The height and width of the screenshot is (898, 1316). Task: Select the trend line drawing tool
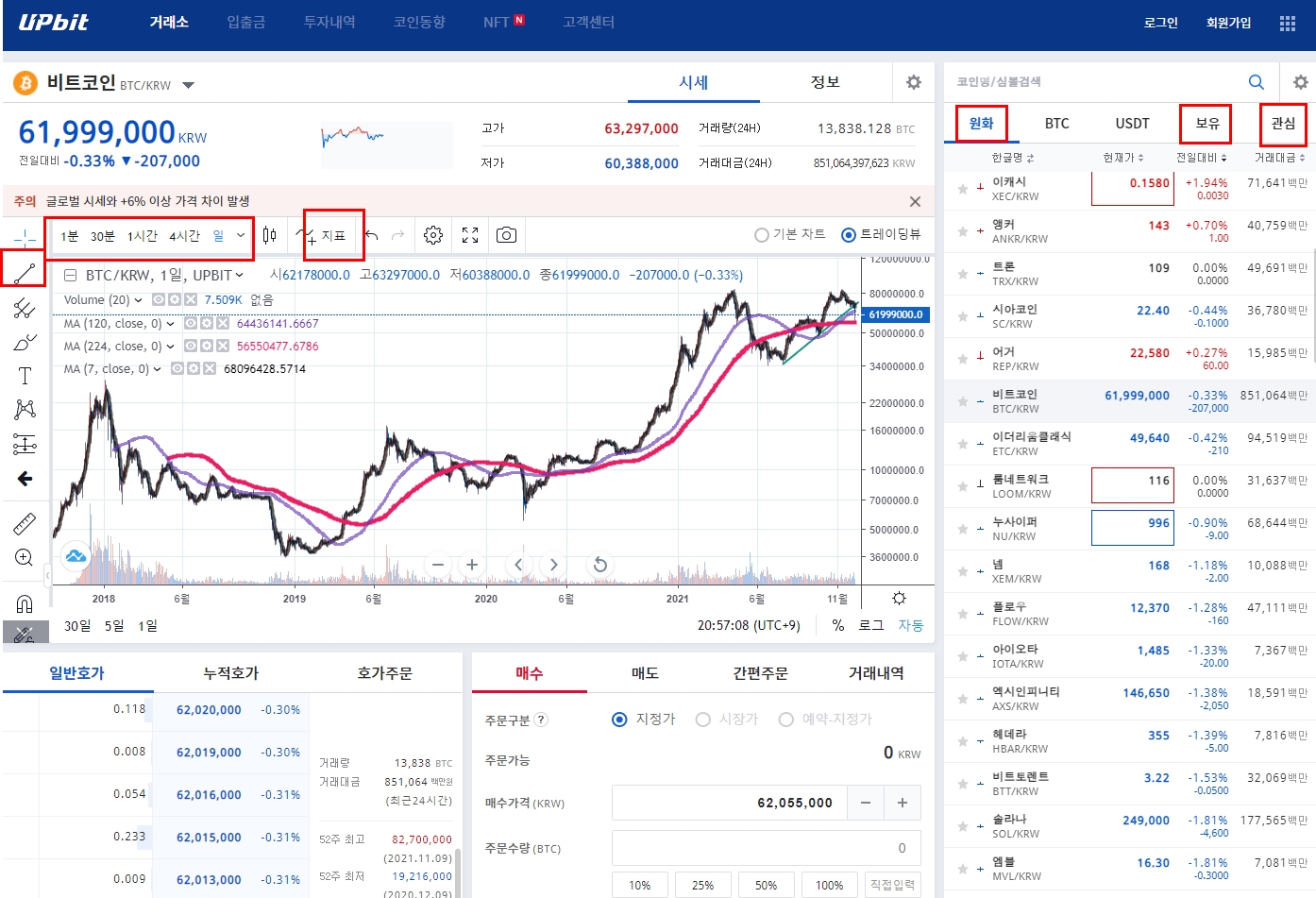click(25, 274)
